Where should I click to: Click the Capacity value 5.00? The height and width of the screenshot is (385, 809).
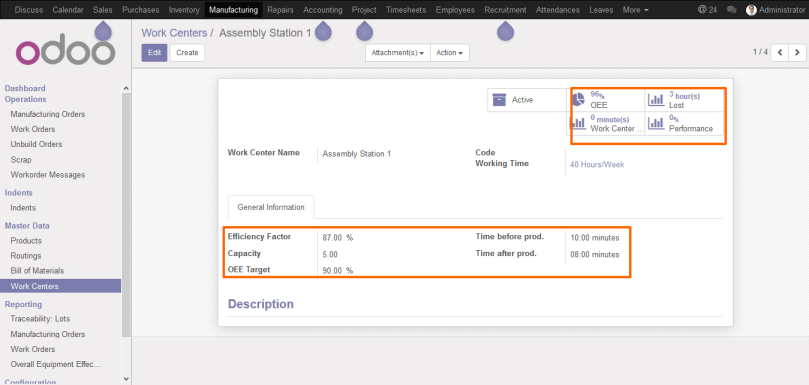tap(330, 254)
